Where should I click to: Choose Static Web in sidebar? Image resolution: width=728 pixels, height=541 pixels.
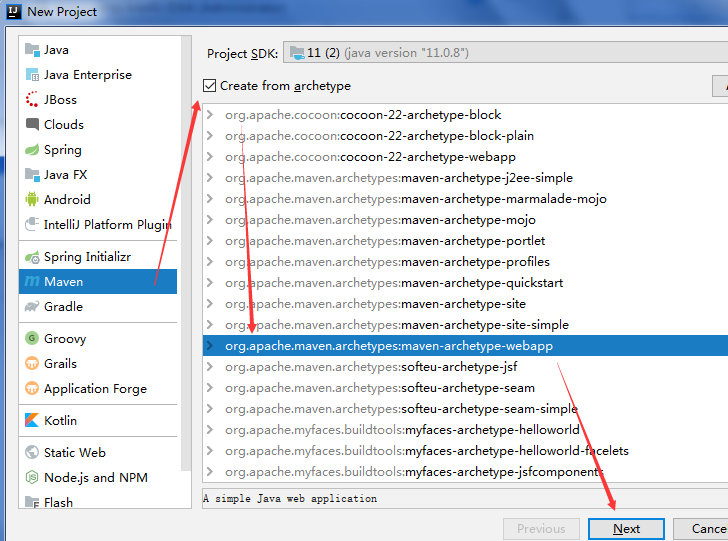tap(98, 452)
